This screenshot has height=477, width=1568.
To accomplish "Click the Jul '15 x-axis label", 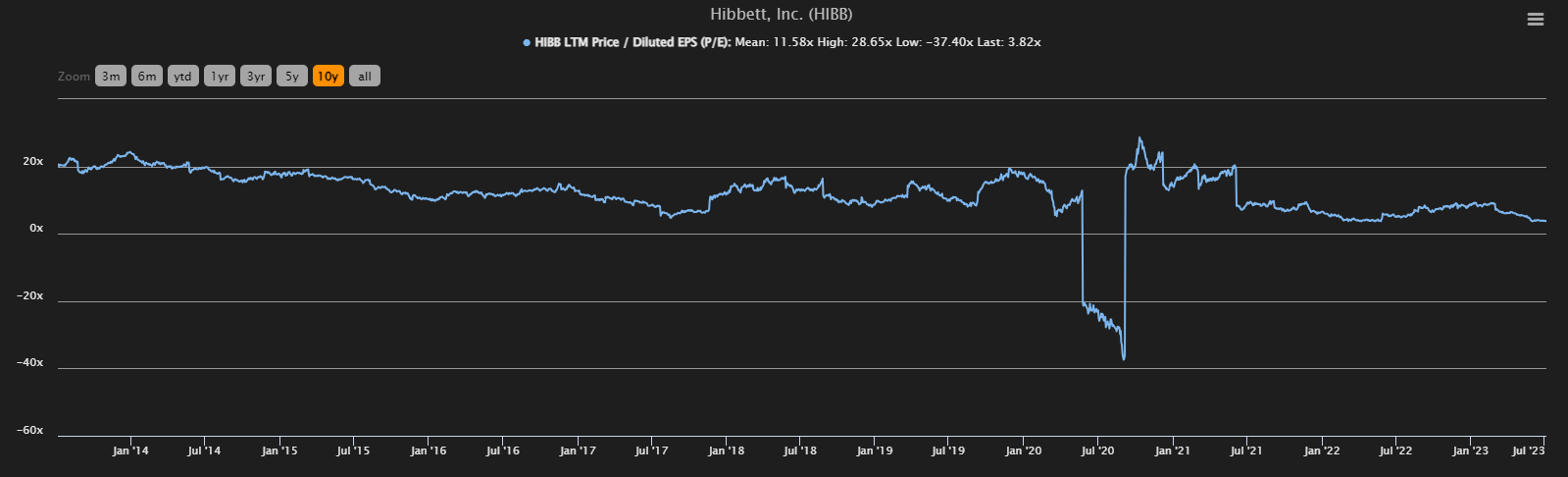I will click(x=353, y=450).
